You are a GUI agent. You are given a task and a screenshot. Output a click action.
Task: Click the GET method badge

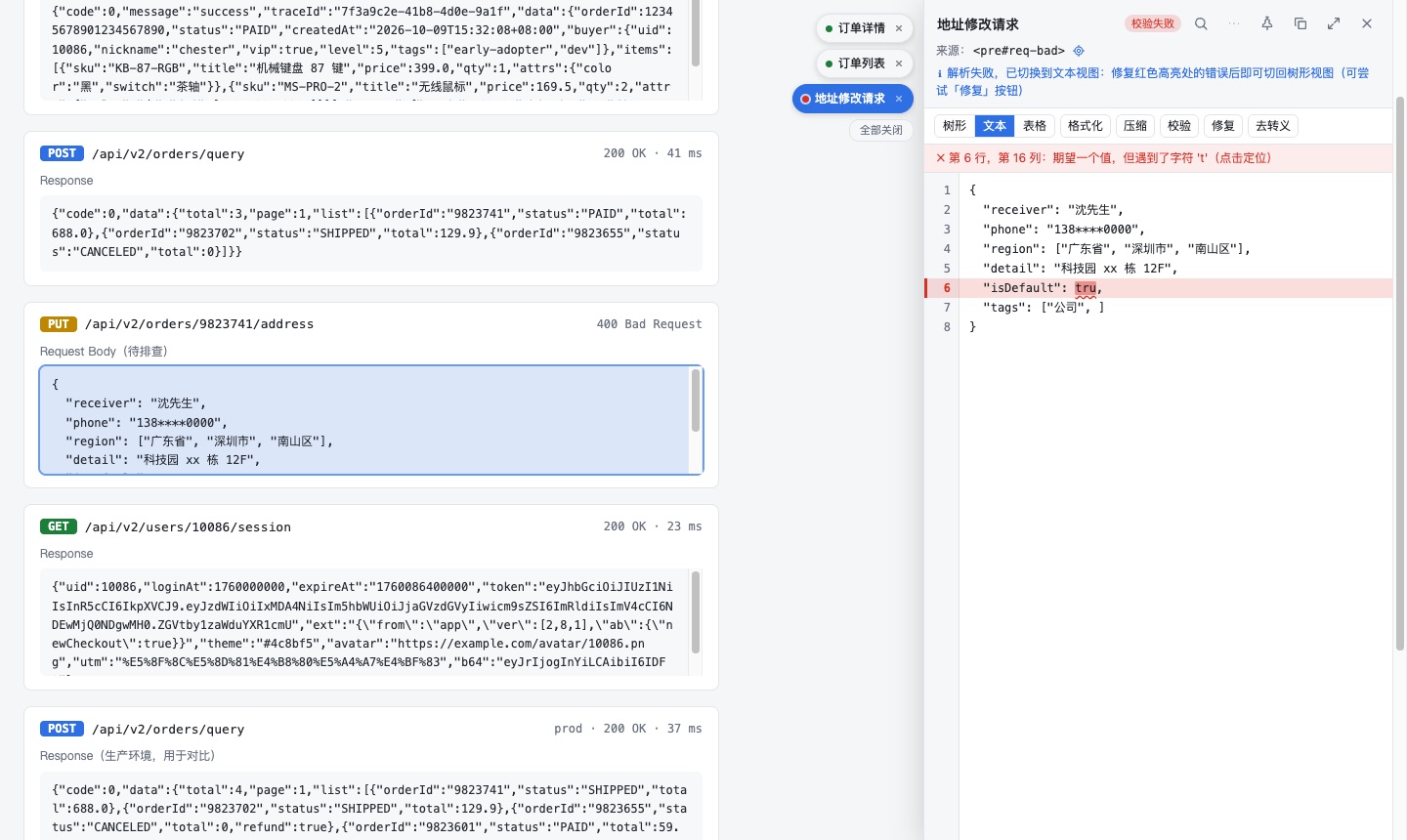click(x=59, y=526)
